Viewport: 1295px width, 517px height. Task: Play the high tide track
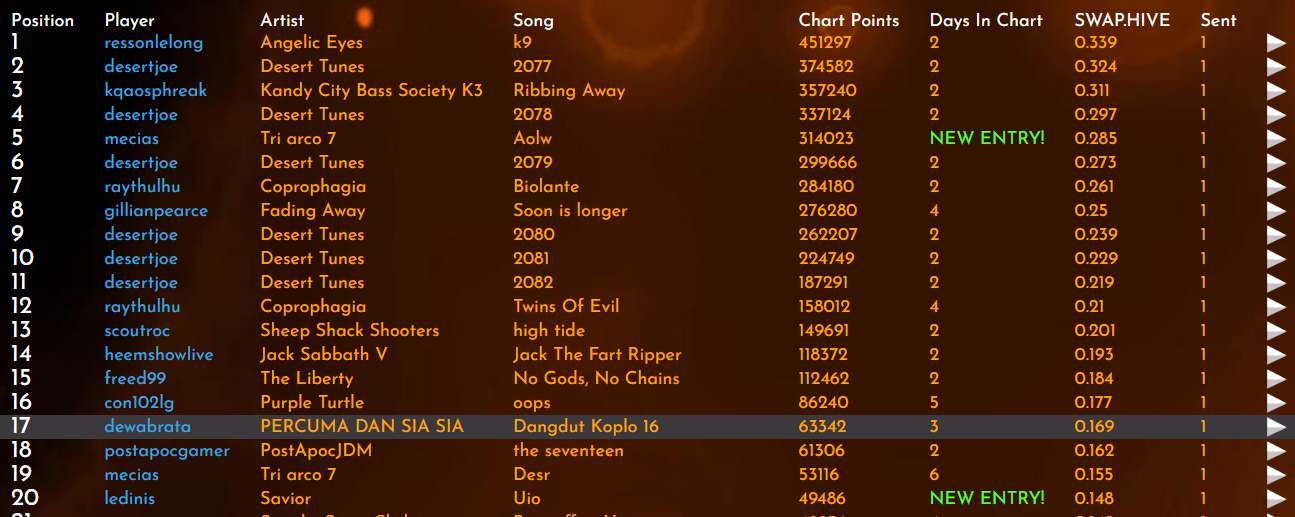click(x=1276, y=331)
